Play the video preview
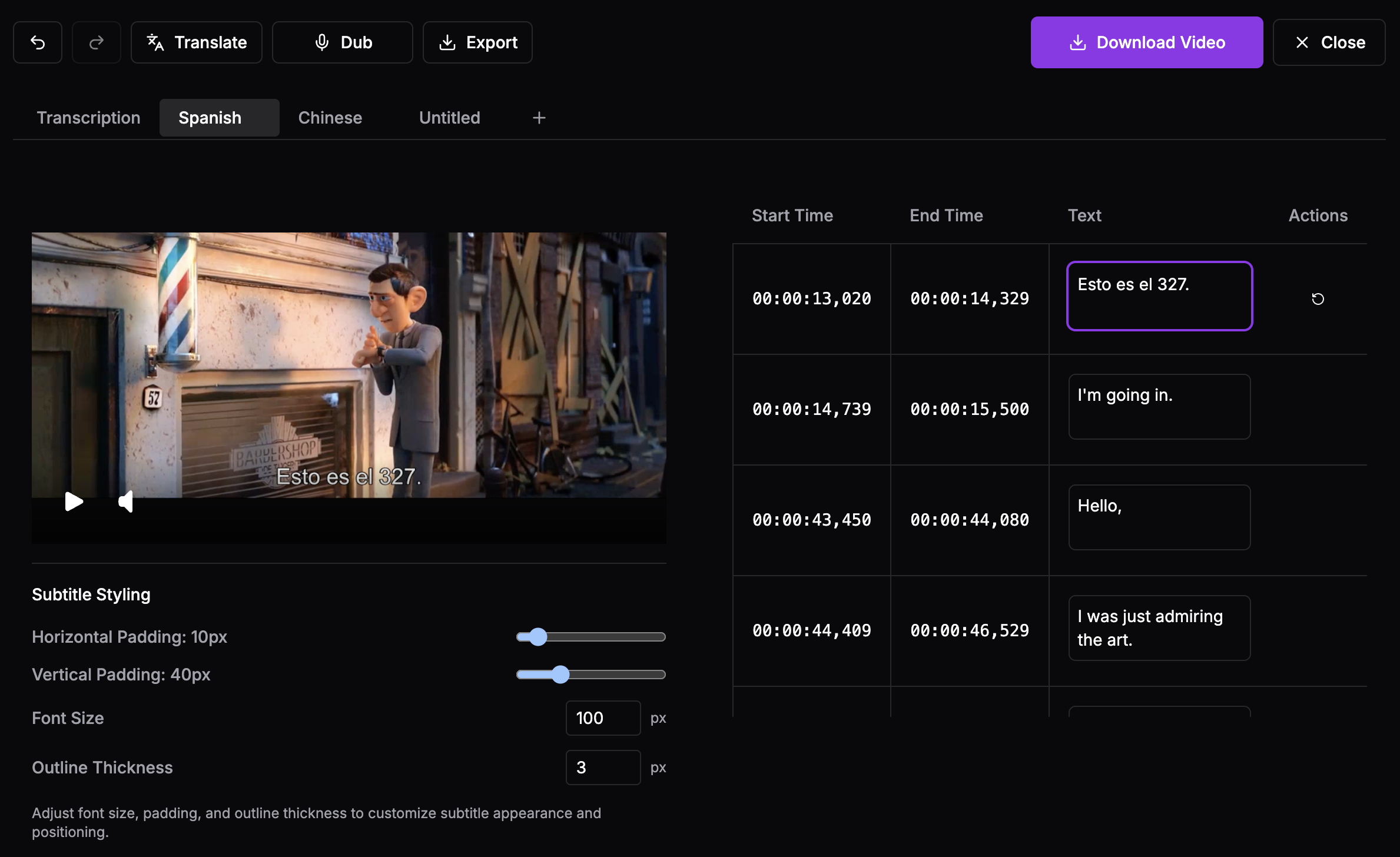 74,501
